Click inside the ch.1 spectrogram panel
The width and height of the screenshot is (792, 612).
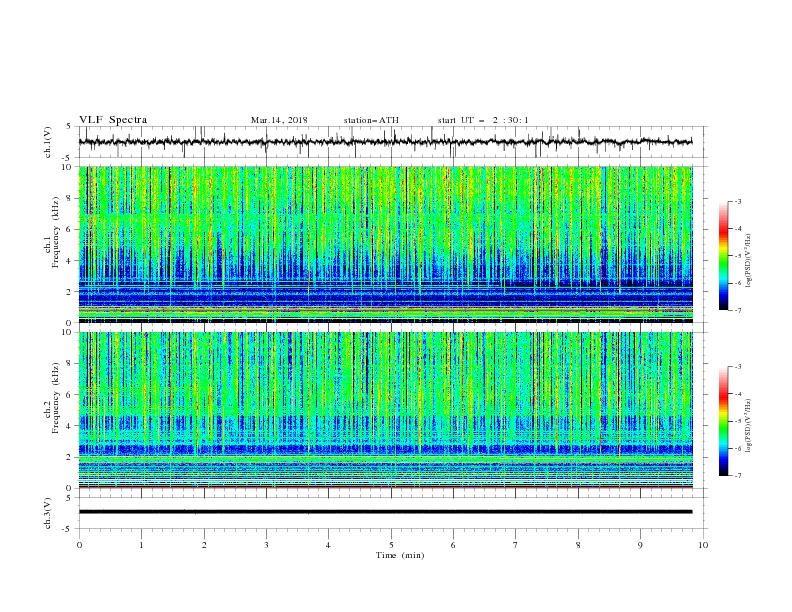pyautogui.click(x=385, y=244)
